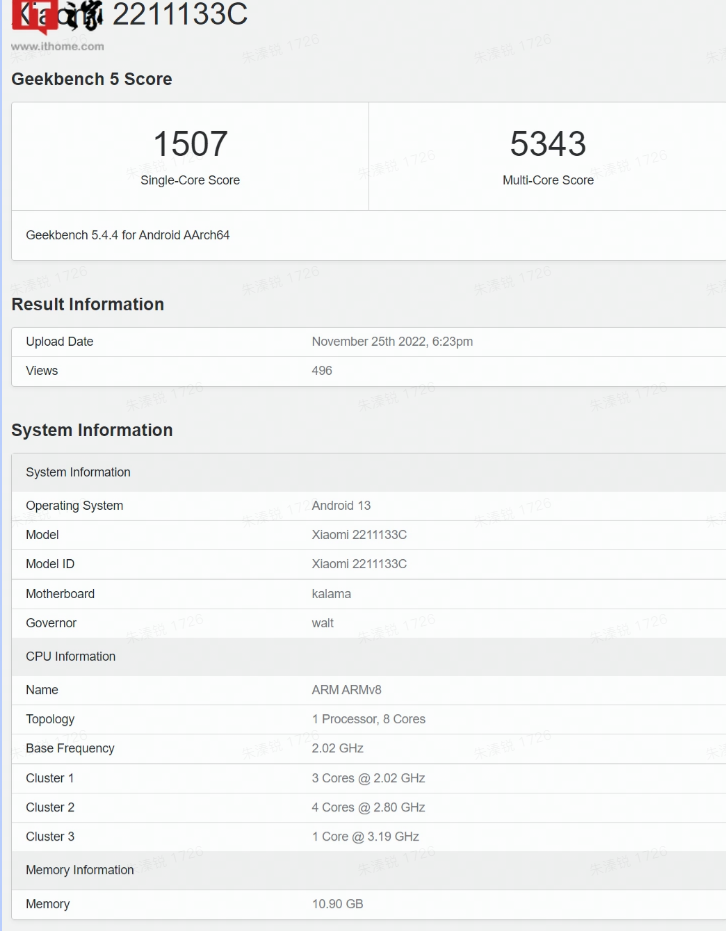Open the www.ithome.com watermark link
This screenshot has height=931, width=726.
tap(58, 46)
